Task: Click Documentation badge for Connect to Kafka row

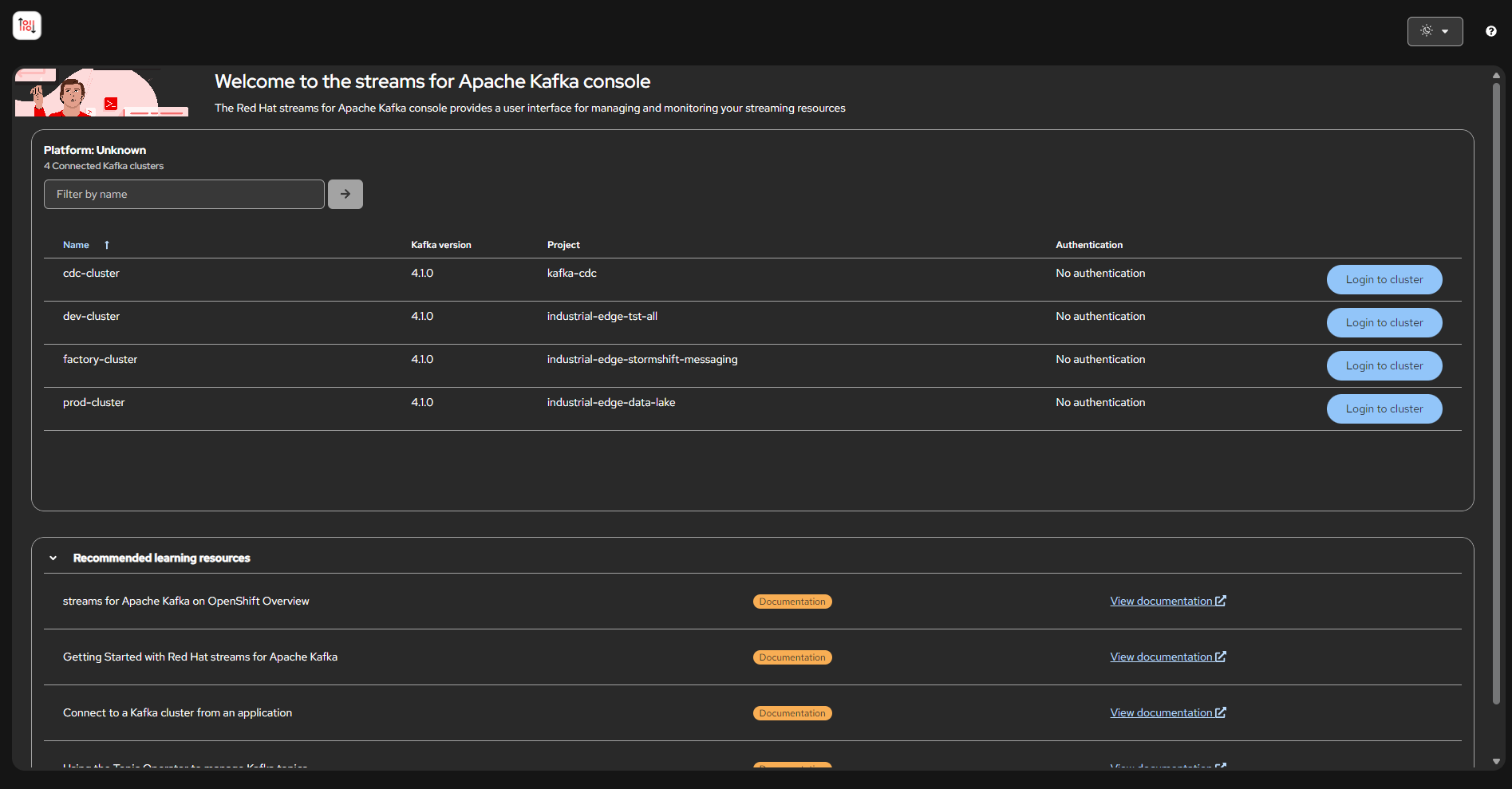Action: (x=792, y=713)
